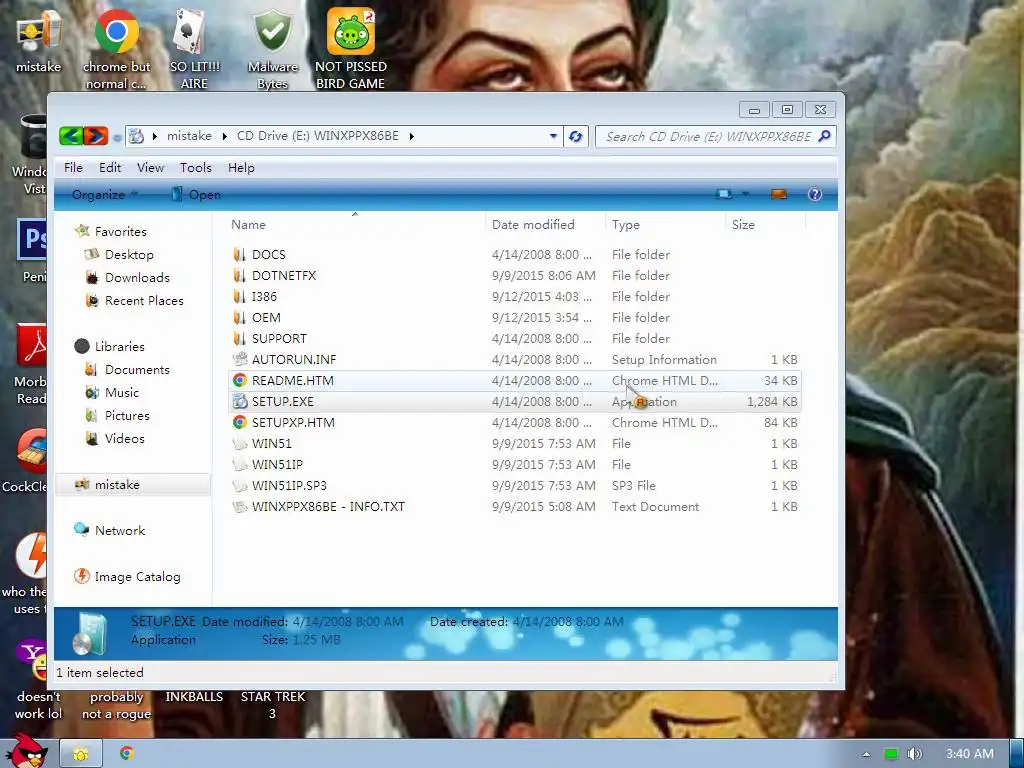Click 'mistake' in the address bar path
This screenshot has height=768, width=1024.
coord(189,136)
